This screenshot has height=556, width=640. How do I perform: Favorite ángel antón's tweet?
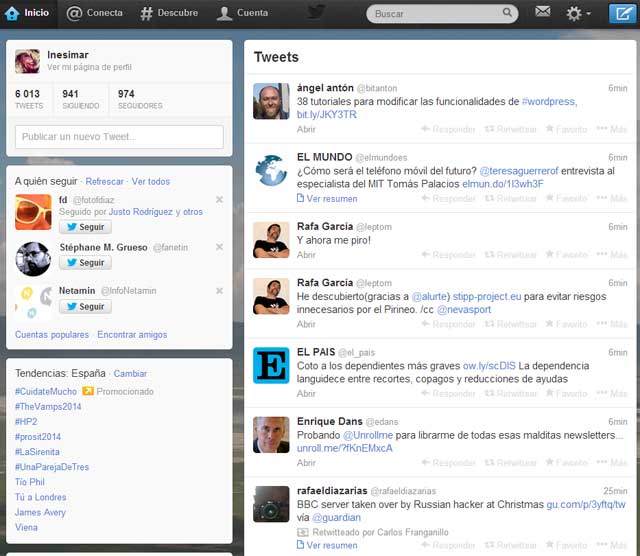[567, 129]
